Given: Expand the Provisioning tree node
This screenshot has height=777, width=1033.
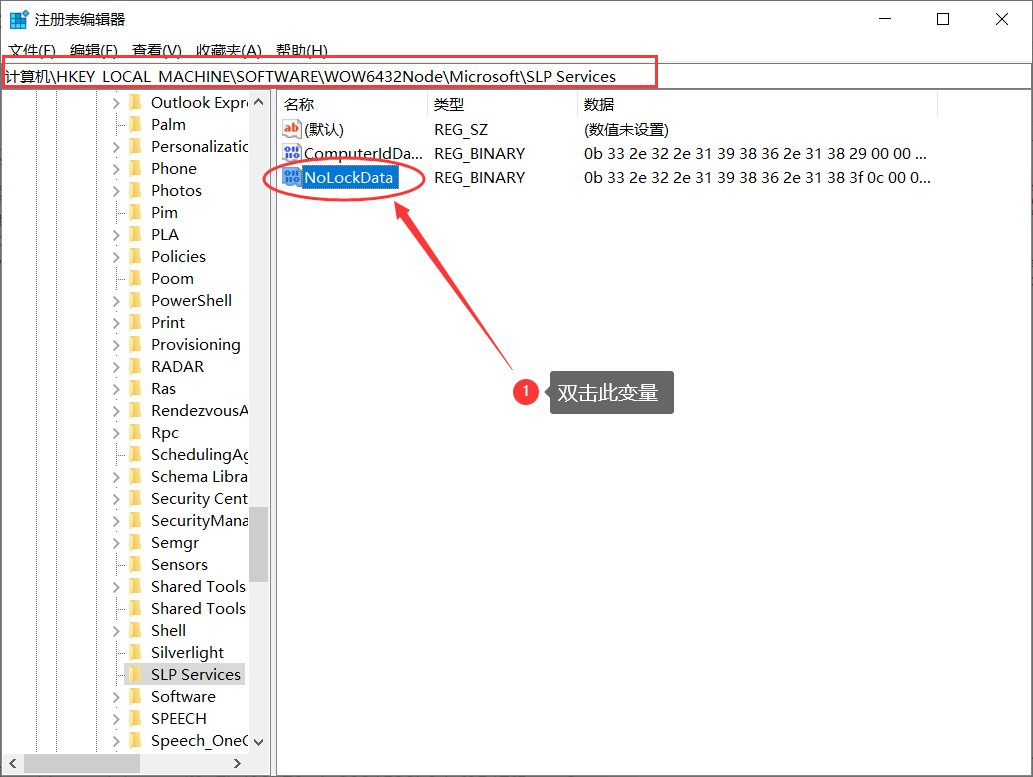Looking at the screenshot, I should coord(116,345).
